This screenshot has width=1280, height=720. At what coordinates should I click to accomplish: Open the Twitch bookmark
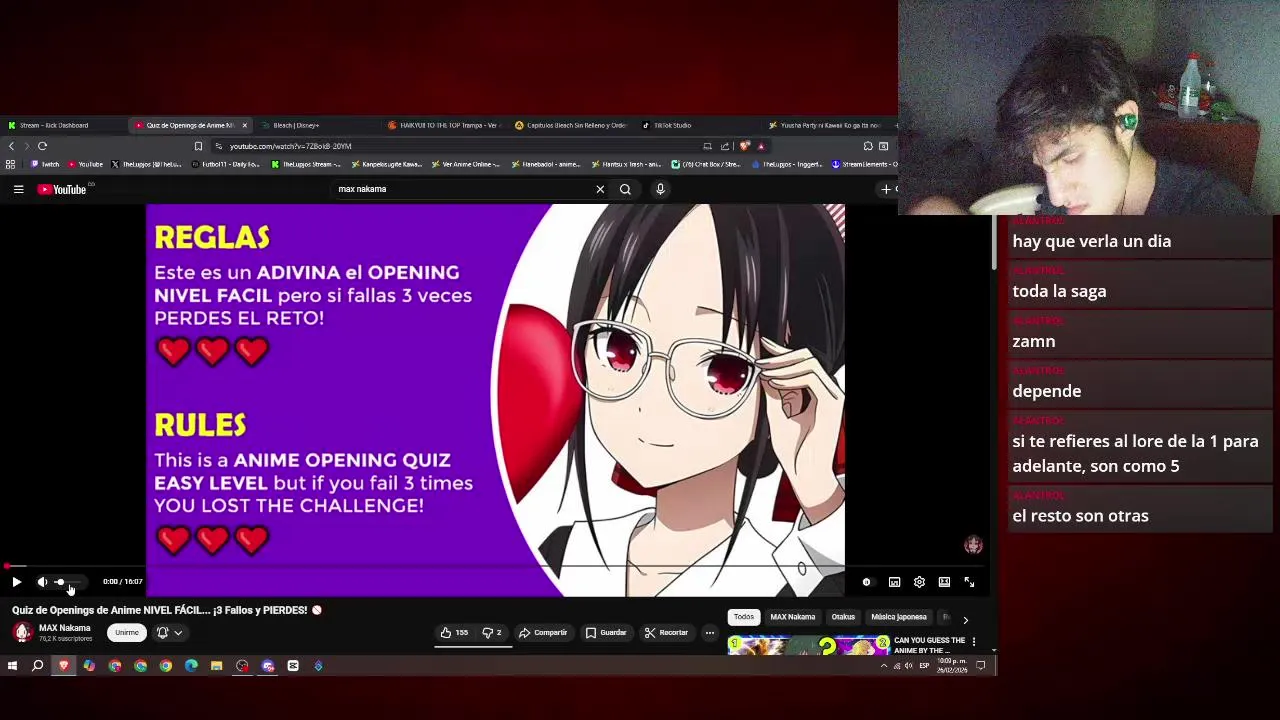tap(45, 164)
